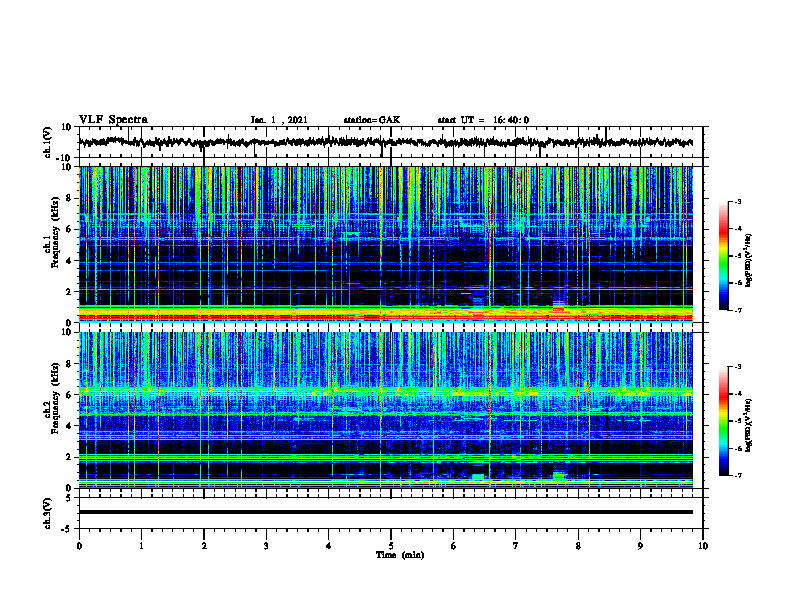Click the "1" tick on the time axis
The width and height of the screenshot is (792, 612).
click(x=141, y=546)
